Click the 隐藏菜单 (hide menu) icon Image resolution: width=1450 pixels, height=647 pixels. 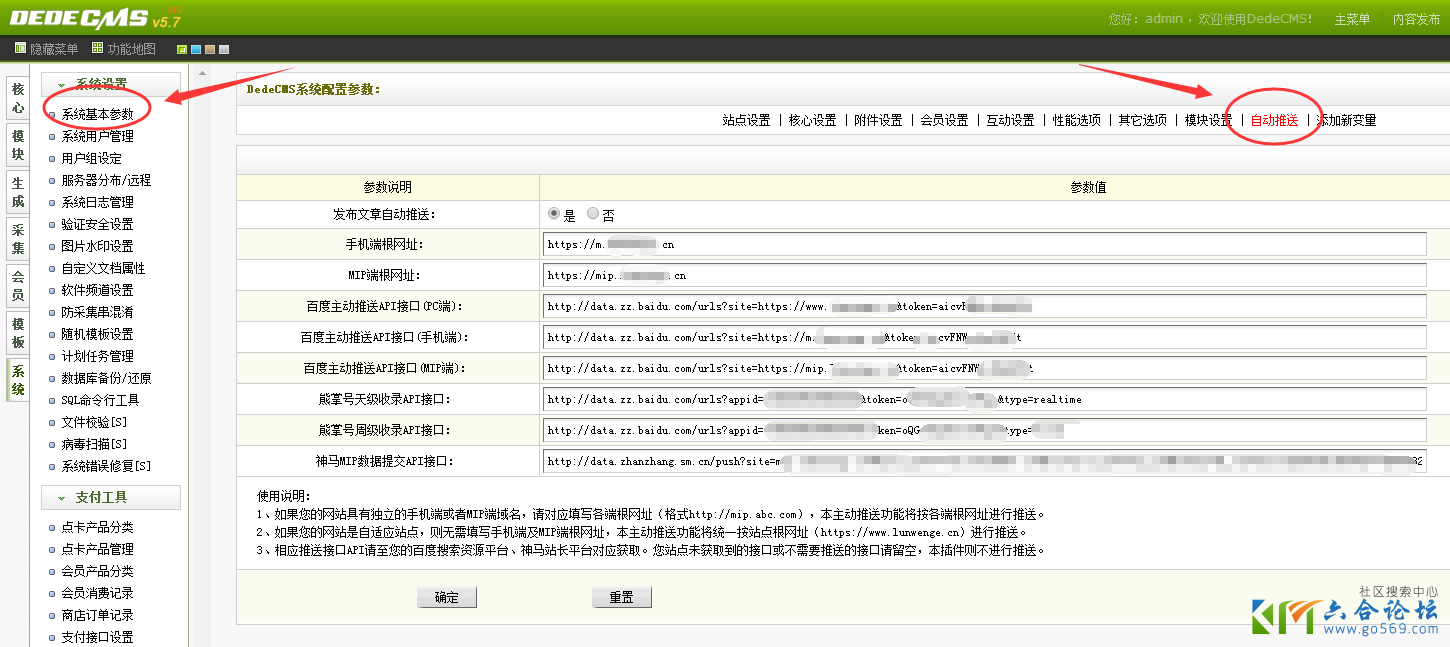point(20,48)
